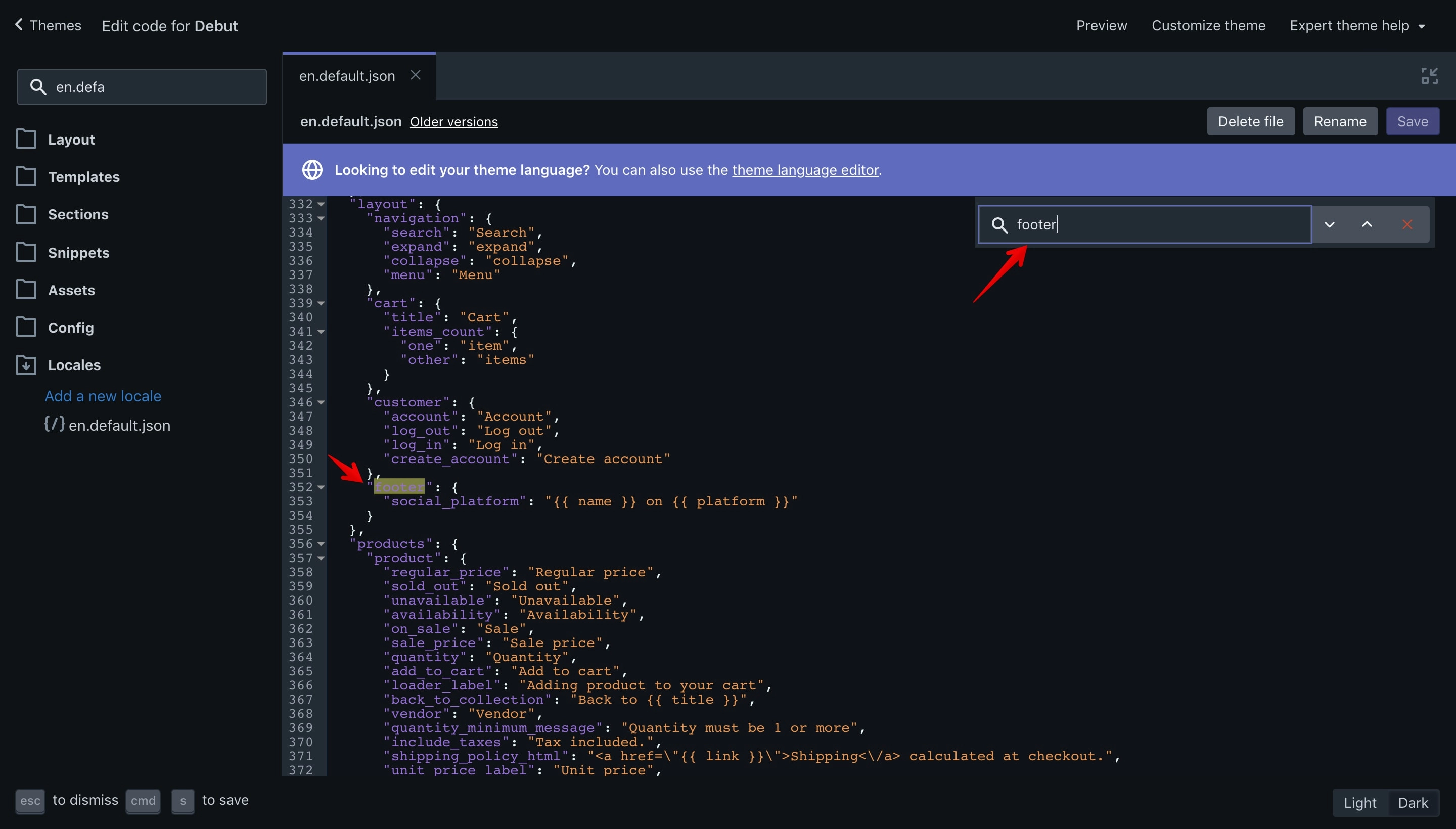Open en.default.json in the sidebar
The image size is (1456, 829).
point(120,425)
